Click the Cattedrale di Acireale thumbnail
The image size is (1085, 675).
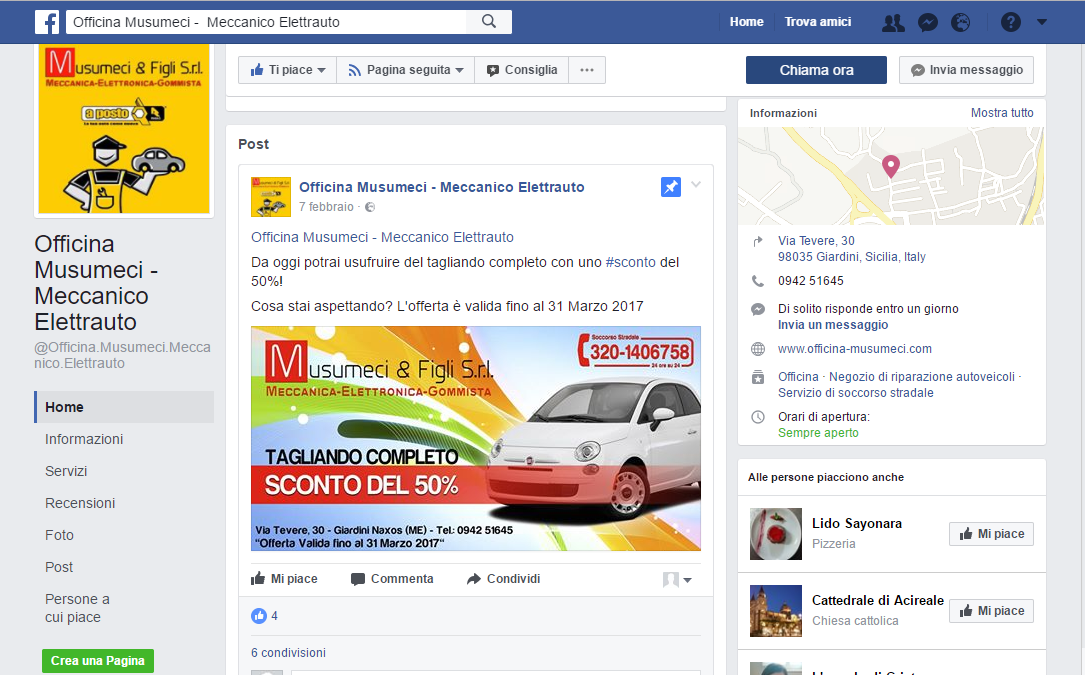tap(776, 611)
